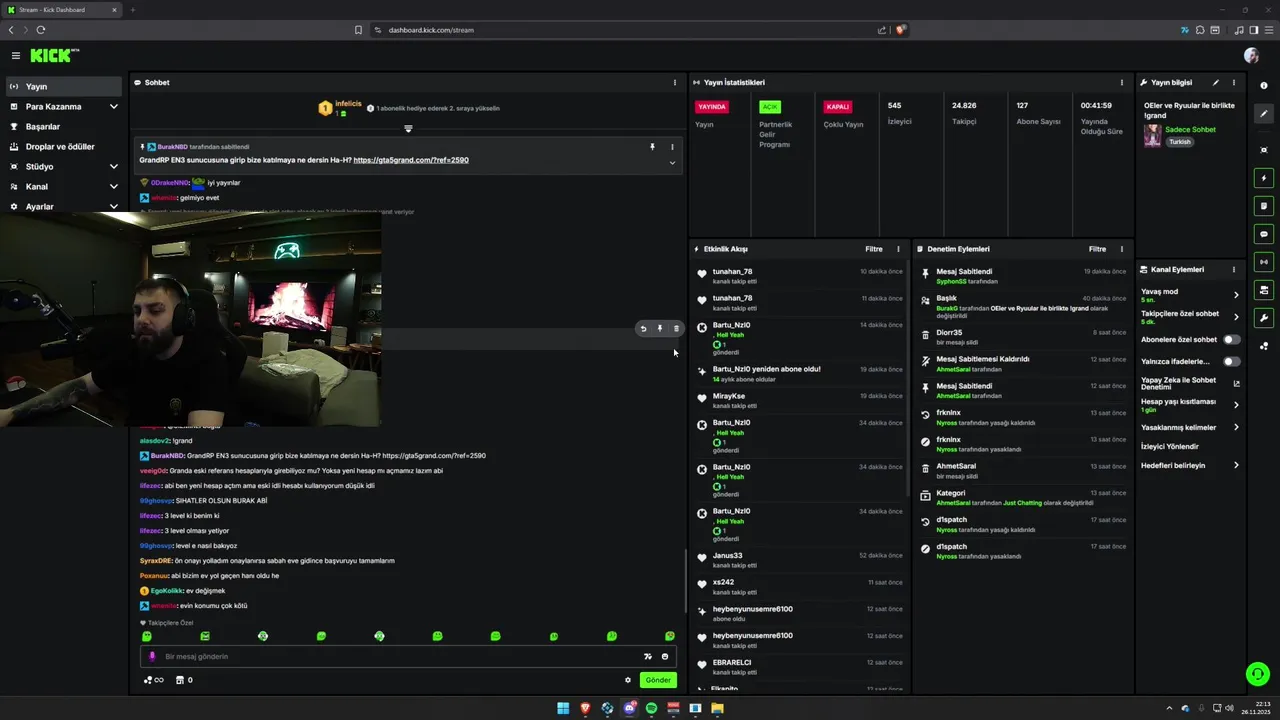This screenshot has width=1280, height=720.
Task: Edit stream info with pencil in Yayın bilgisi
Action: pyautogui.click(x=1216, y=83)
